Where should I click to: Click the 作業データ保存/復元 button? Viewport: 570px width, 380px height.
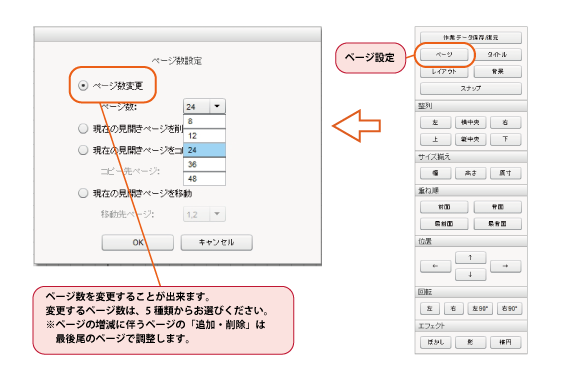tap(471, 37)
